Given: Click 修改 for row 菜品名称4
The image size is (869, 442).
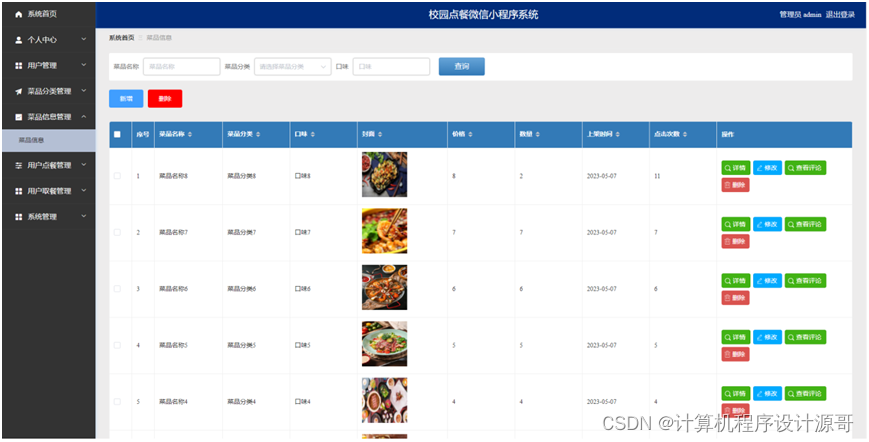Looking at the screenshot, I should click(x=768, y=394).
